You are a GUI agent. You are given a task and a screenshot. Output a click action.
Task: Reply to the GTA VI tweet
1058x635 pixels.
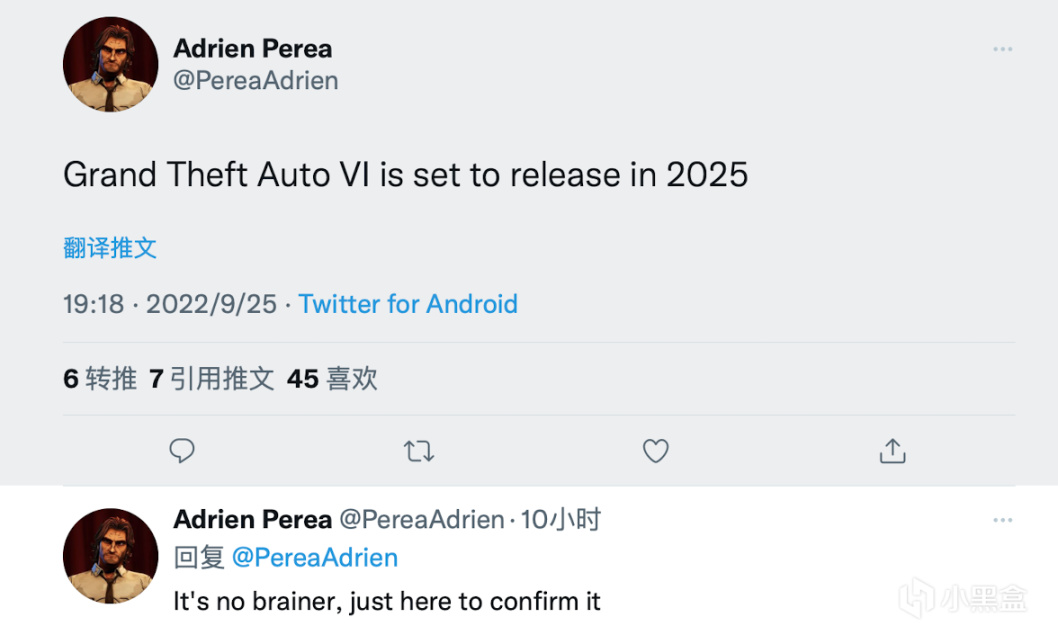coord(181,451)
